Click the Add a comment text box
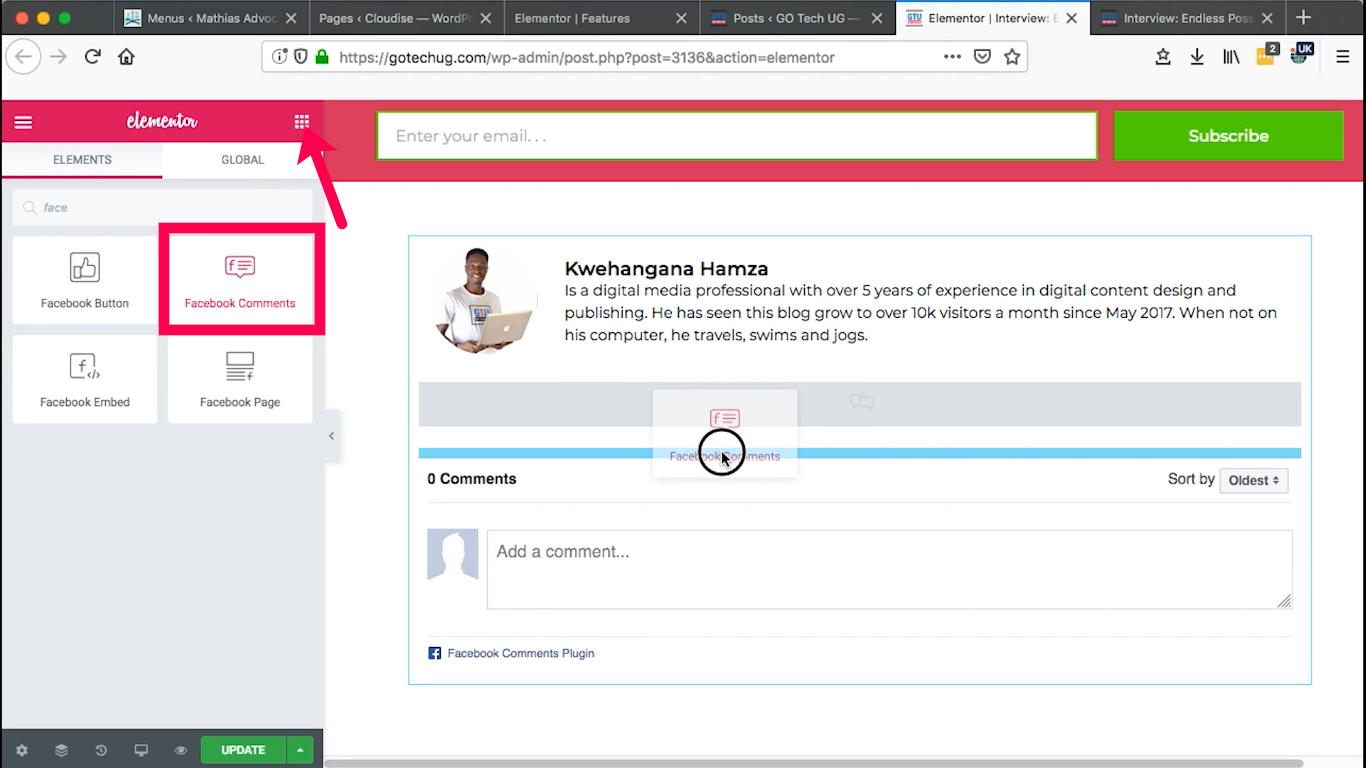The width and height of the screenshot is (1366, 768). 889,569
